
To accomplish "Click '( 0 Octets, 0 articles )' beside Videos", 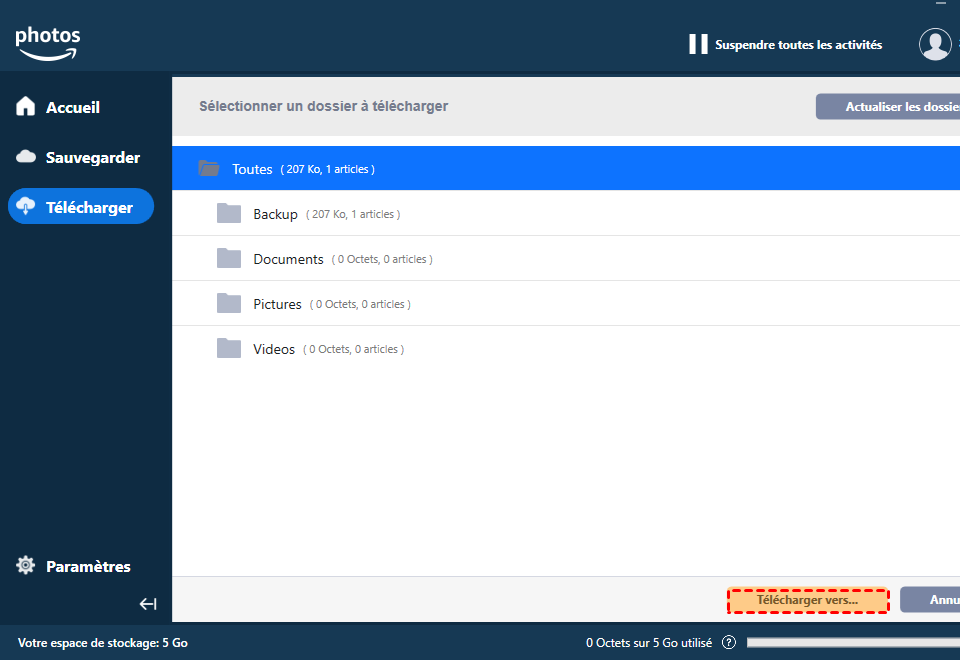I will click(x=353, y=349).
